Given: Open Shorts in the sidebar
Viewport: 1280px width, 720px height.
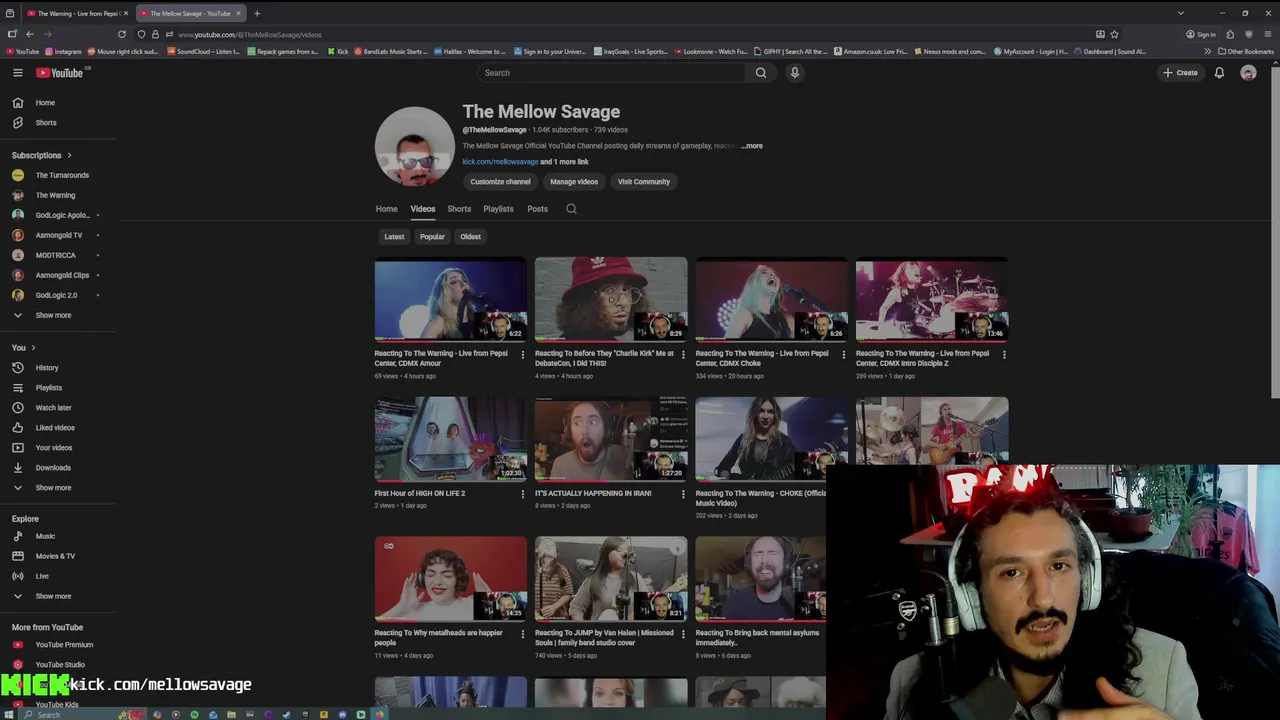Looking at the screenshot, I should click(45, 122).
